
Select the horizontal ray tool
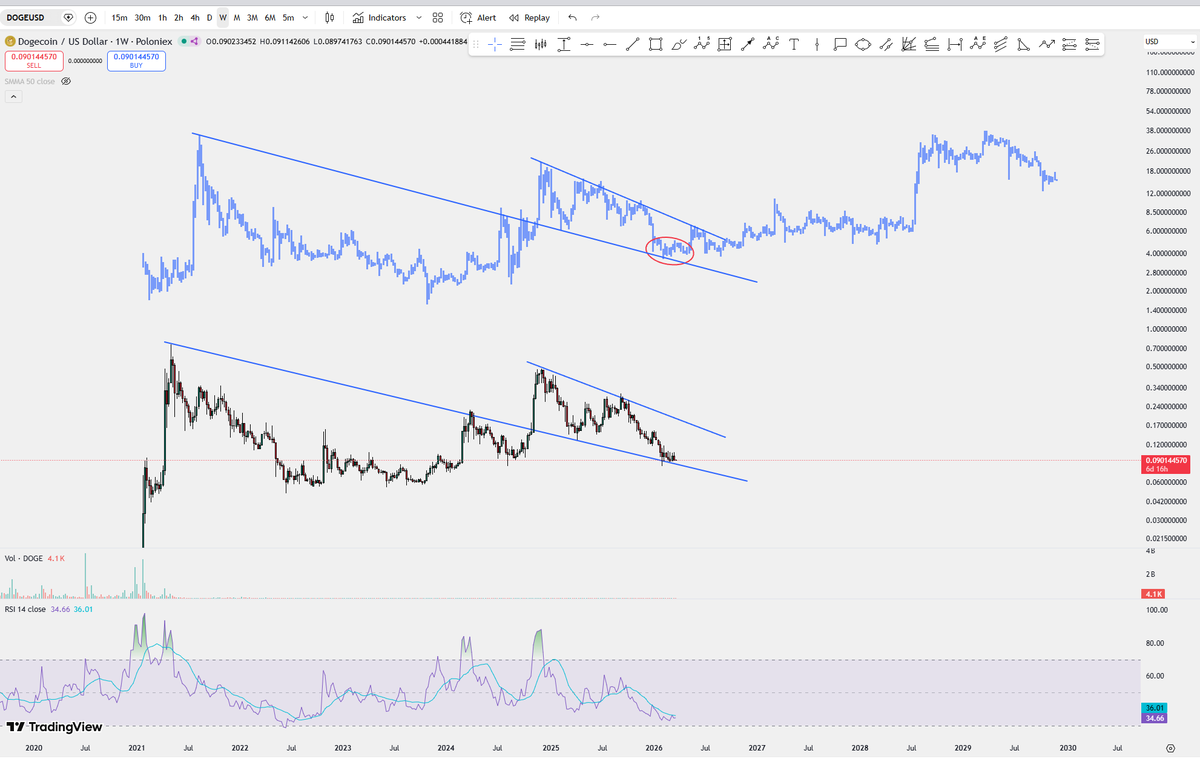(x=609, y=44)
